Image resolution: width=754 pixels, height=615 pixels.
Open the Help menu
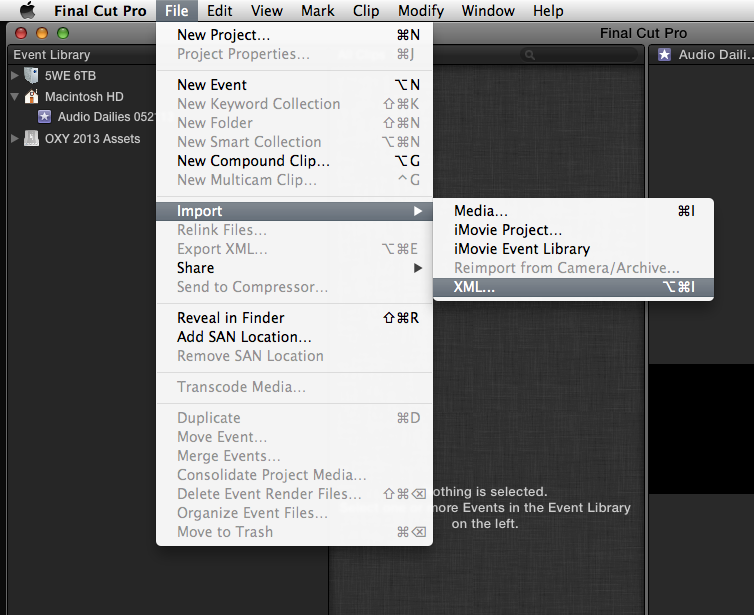tap(548, 11)
